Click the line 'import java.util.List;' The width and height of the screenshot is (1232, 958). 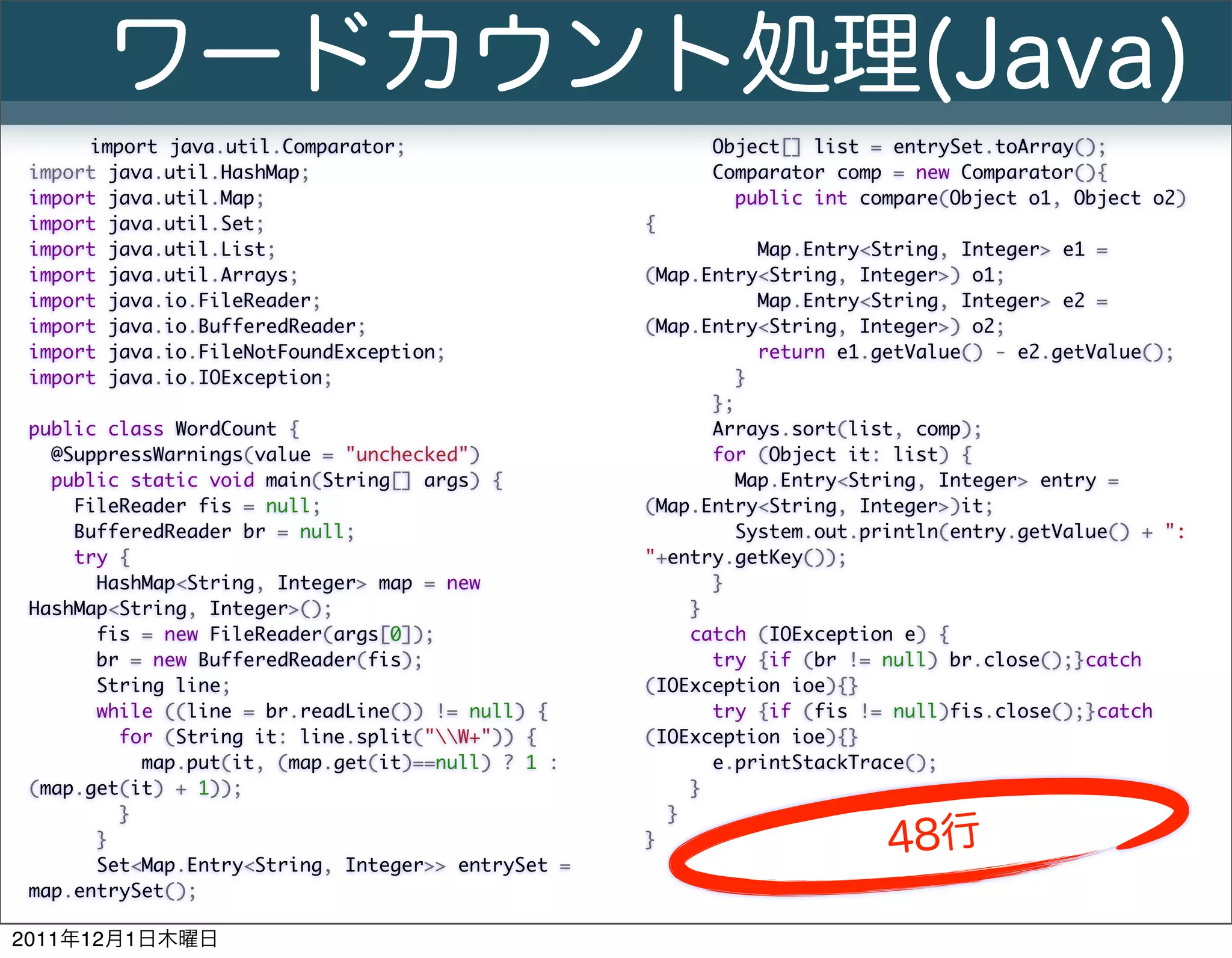point(152,250)
